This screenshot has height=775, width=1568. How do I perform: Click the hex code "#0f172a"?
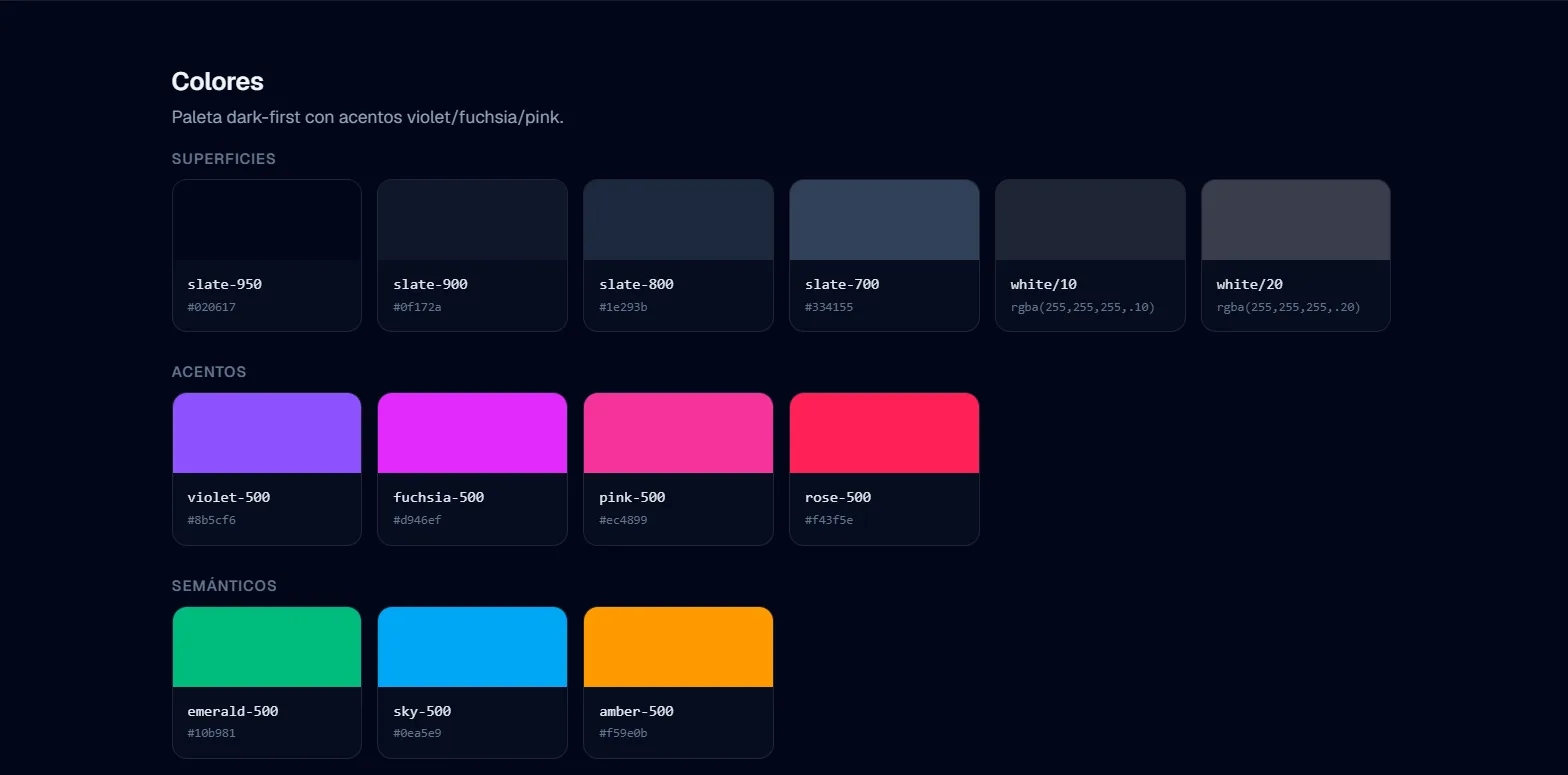[x=418, y=307]
